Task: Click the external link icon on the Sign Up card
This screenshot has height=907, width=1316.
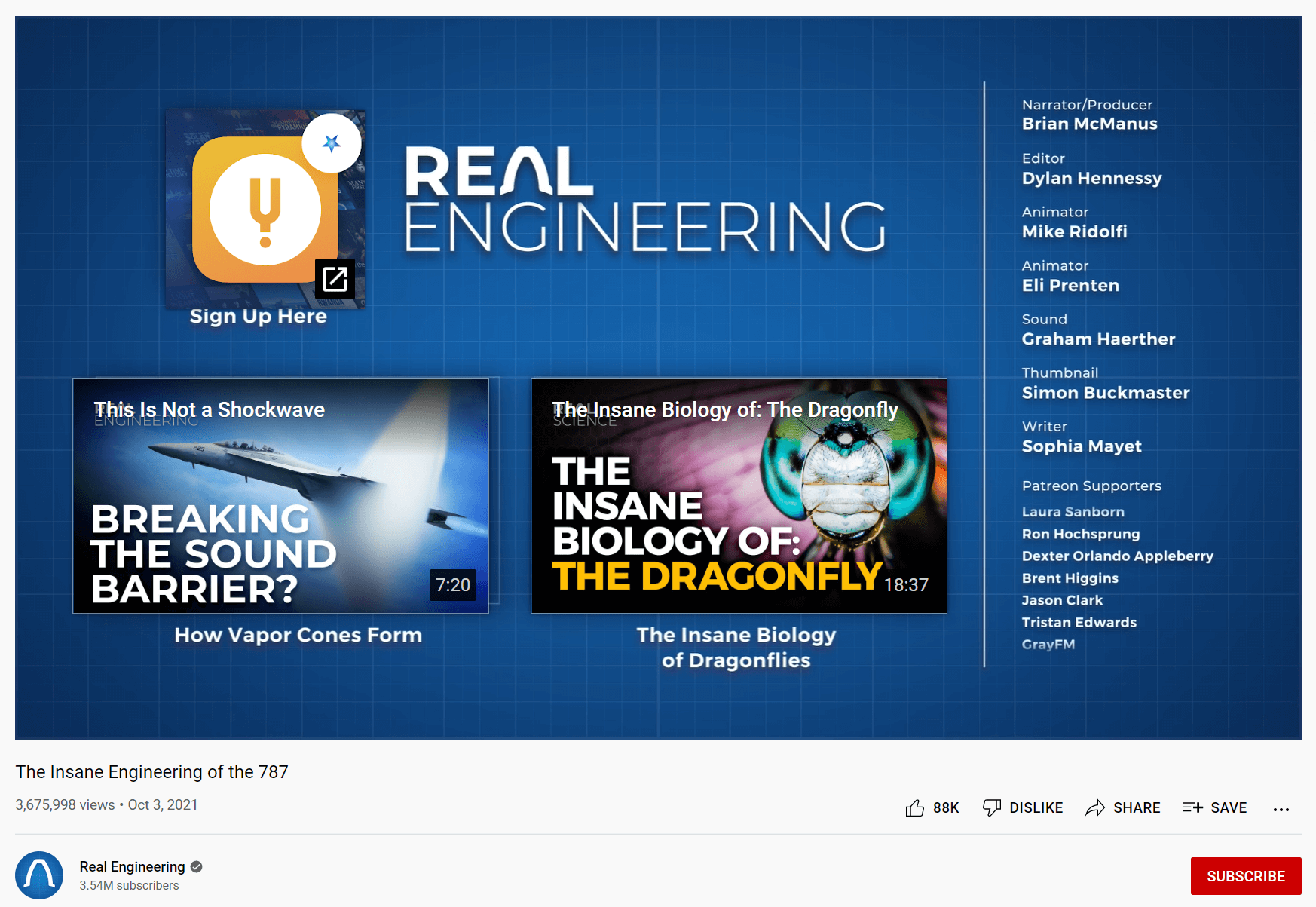Action: pyautogui.click(x=335, y=279)
